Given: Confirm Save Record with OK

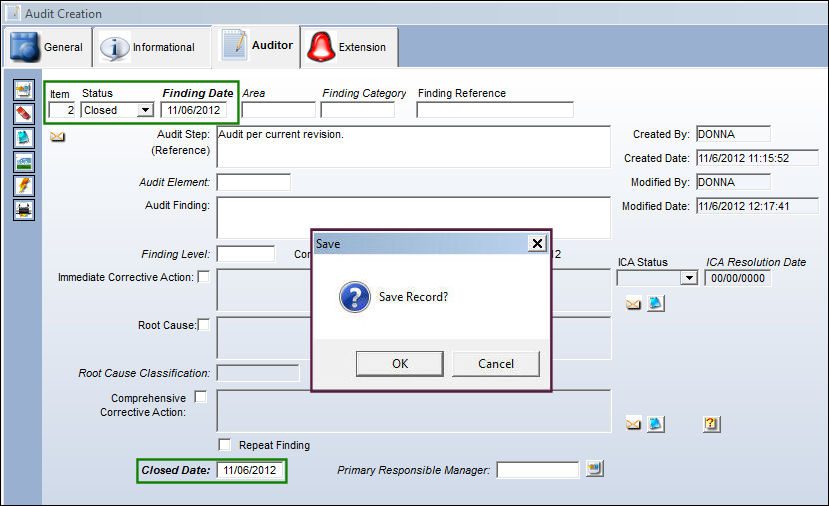Looking at the screenshot, I should [x=400, y=364].
